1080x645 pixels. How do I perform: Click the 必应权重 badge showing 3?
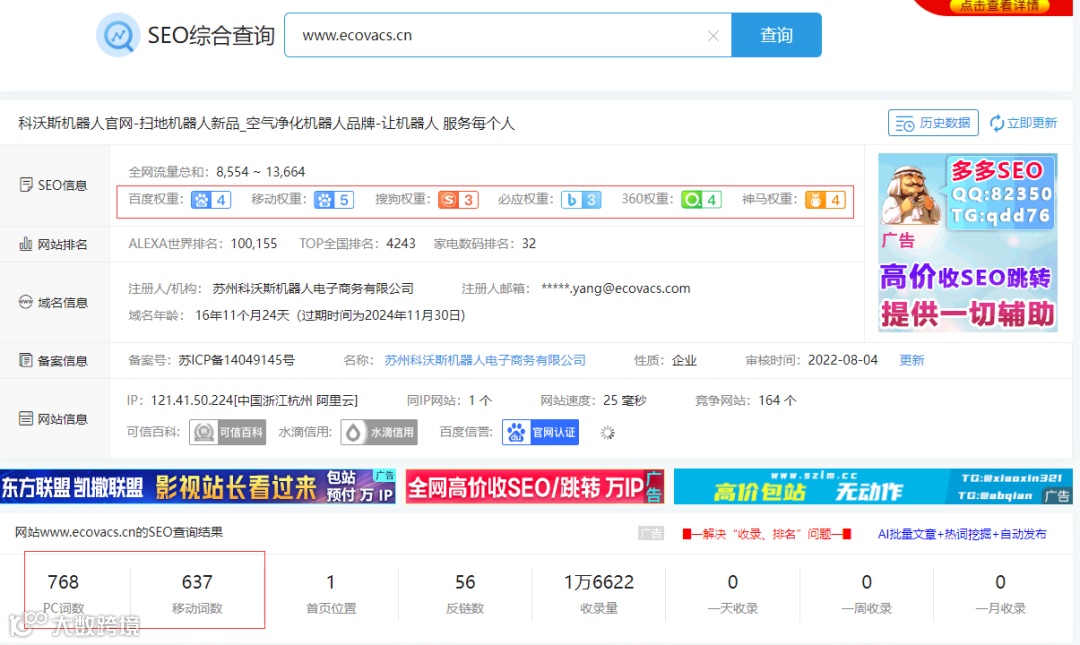point(581,200)
